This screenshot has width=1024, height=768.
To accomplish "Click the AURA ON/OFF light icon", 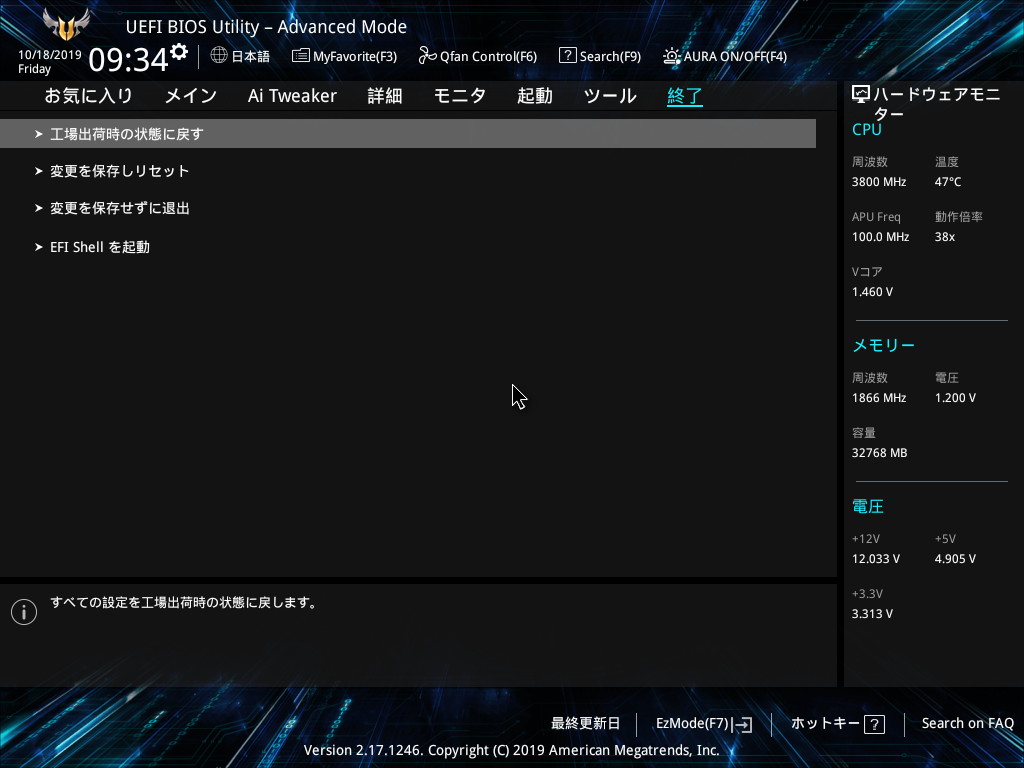I will point(671,56).
